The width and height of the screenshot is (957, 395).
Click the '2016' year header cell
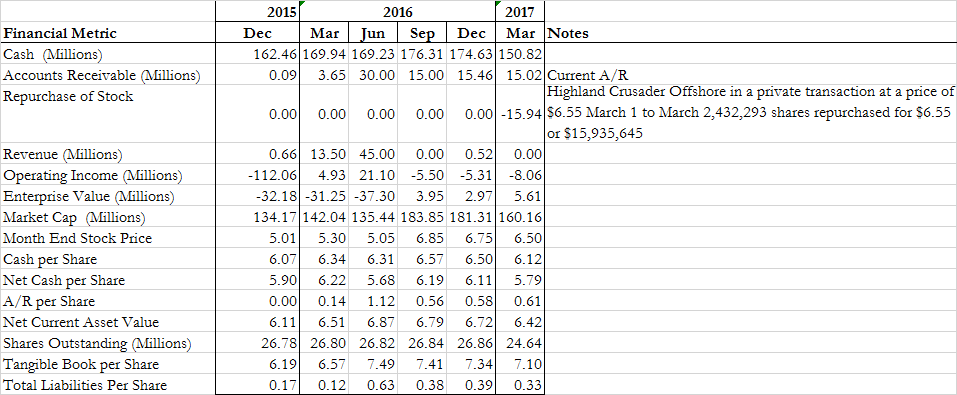click(x=397, y=12)
